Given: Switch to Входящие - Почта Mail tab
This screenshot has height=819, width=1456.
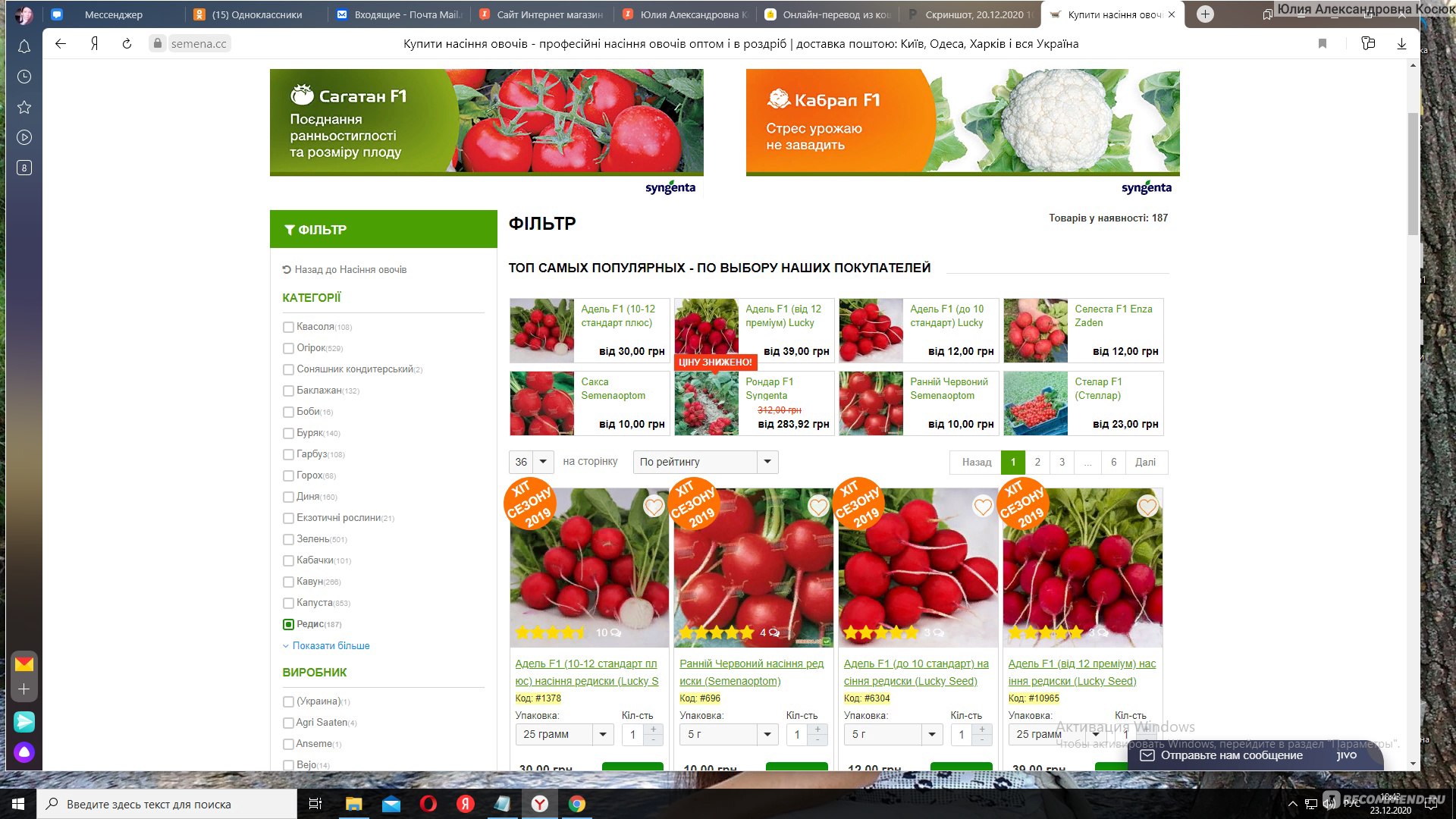Looking at the screenshot, I should point(400,14).
